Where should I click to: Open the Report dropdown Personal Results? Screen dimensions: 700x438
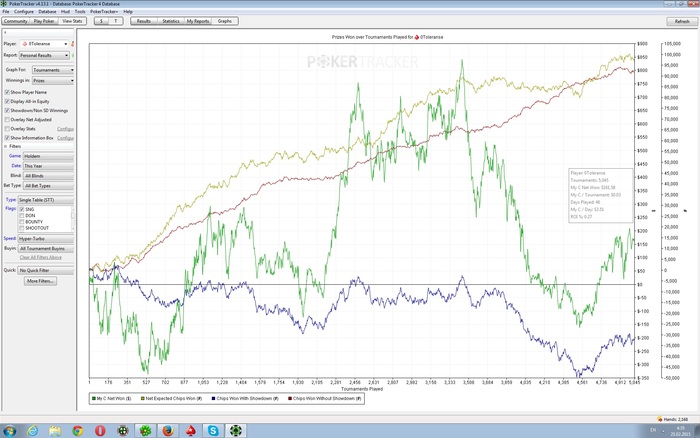(44, 55)
